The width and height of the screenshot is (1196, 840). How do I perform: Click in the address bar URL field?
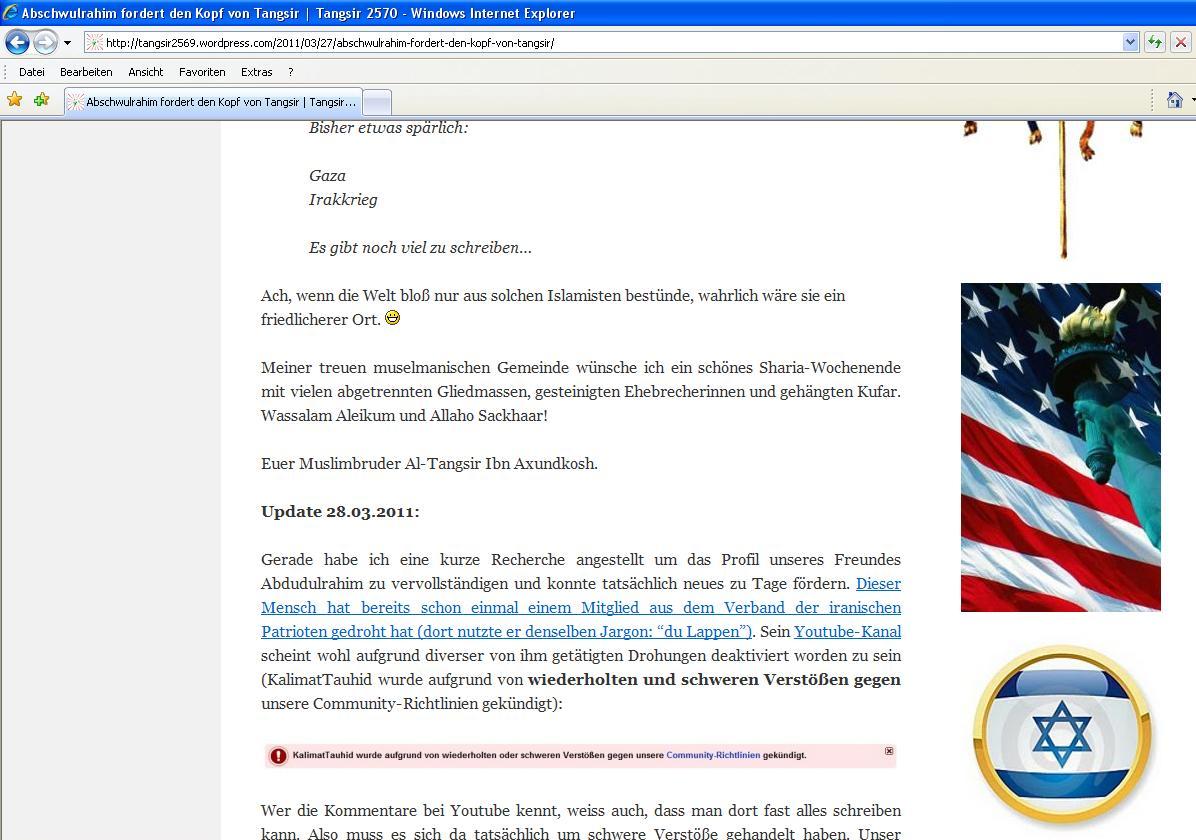click(600, 43)
